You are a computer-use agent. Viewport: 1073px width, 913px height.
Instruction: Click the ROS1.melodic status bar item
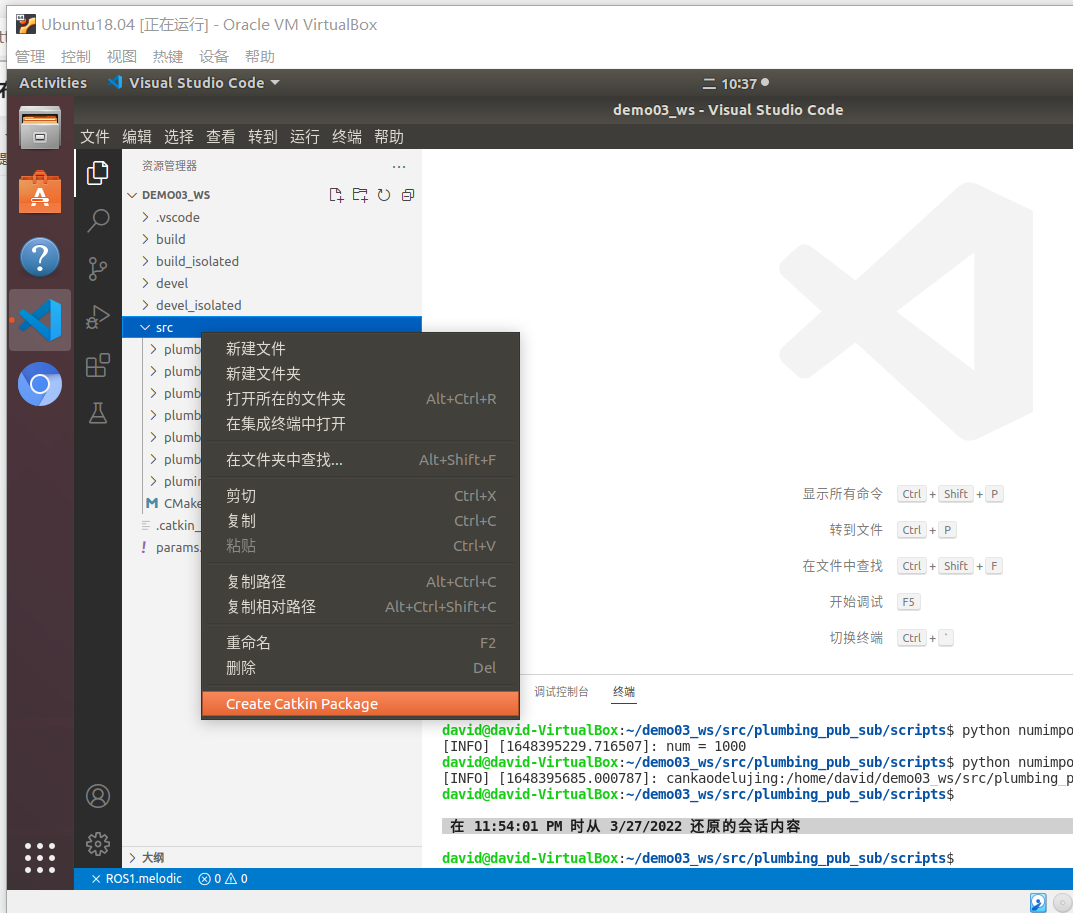coord(137,879)
